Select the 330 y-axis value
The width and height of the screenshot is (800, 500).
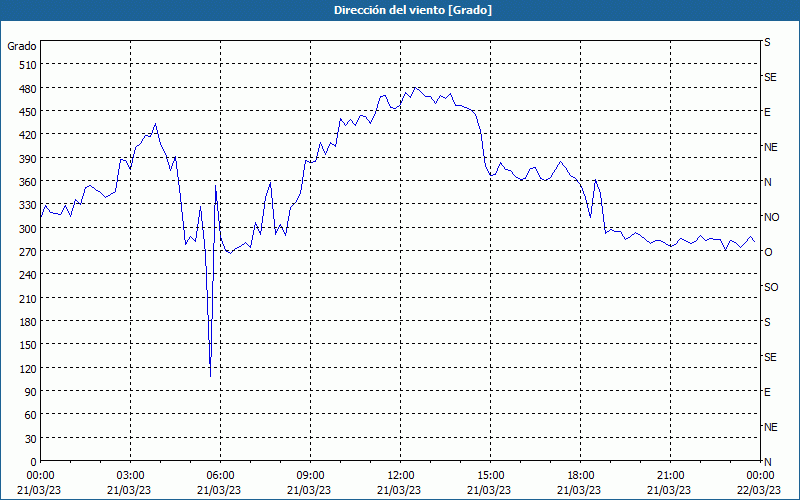coord(29,205)
